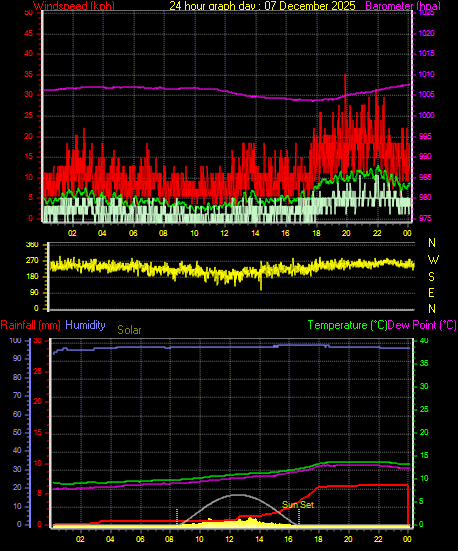Screen dimensions: 458x551
Task: Click the E wind direction letter
Action: (432, 292)
